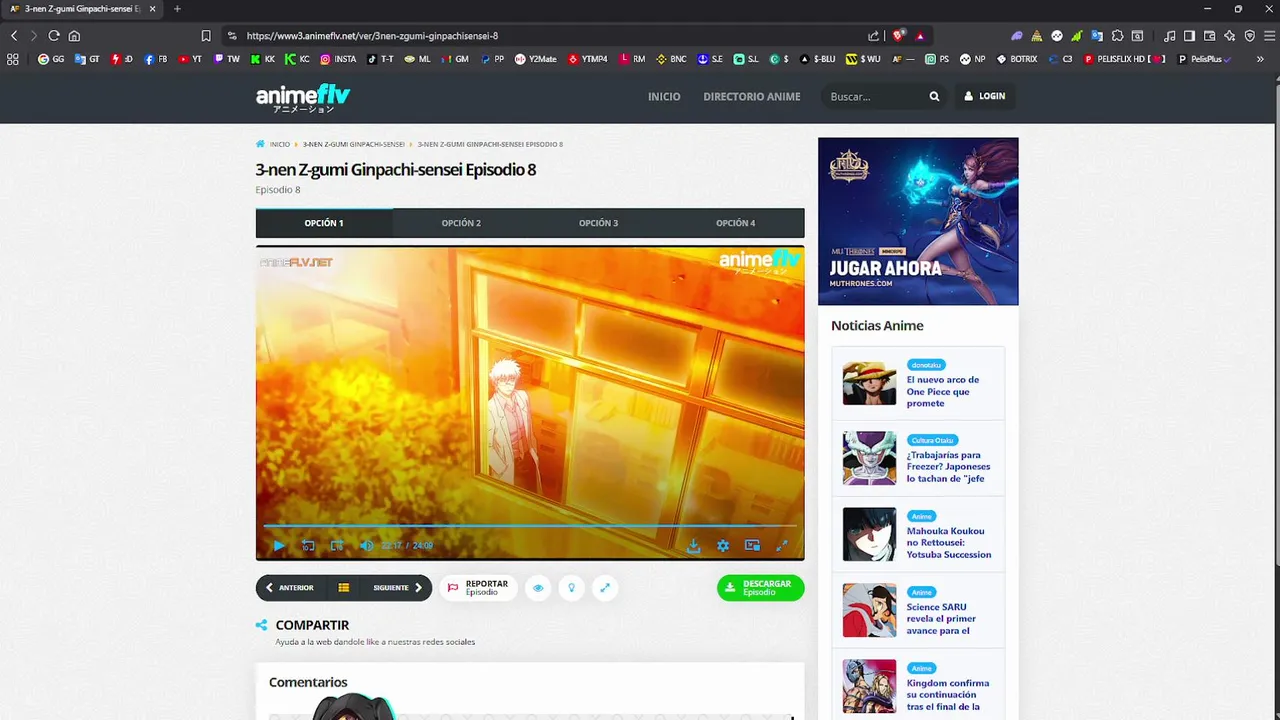Expand the bookmarks overflow chevron
The image size is (1280, 720).
[1260, 59]
